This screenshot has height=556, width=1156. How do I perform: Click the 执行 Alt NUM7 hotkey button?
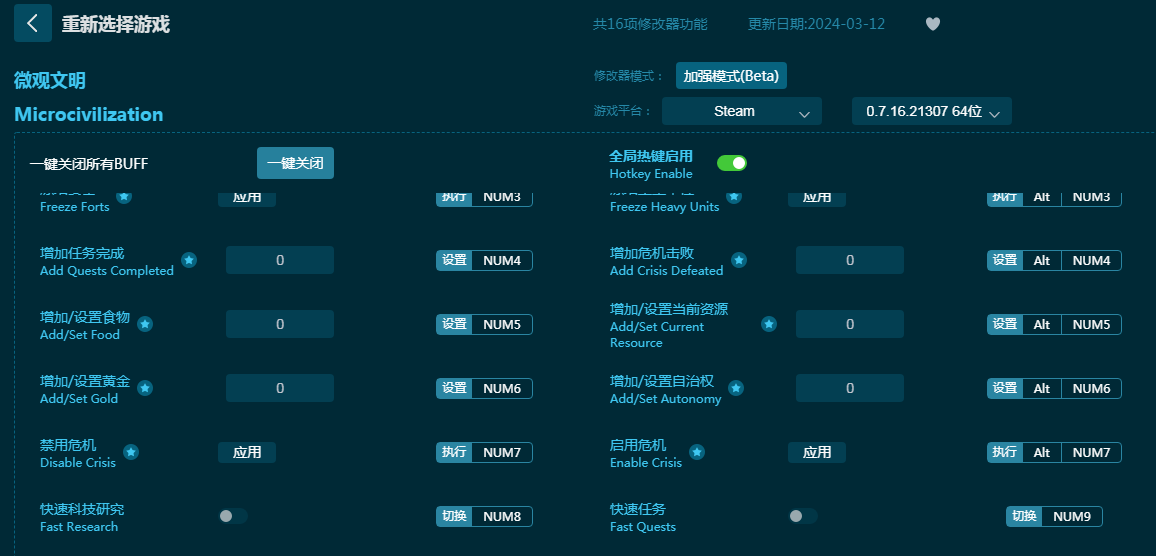[1054, 452]
